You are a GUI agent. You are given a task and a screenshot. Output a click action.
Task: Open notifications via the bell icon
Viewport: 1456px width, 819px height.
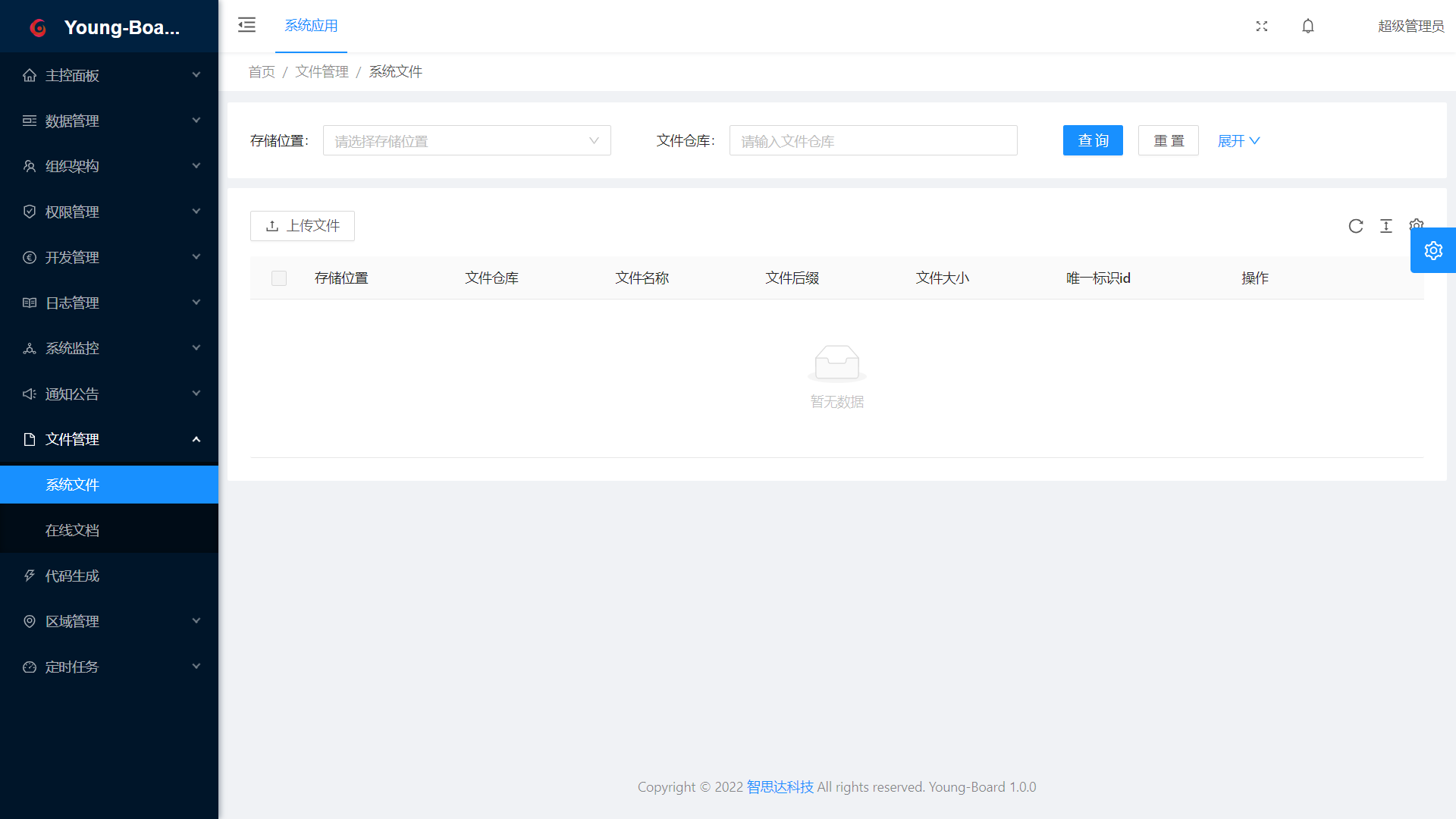[1308, 26]
